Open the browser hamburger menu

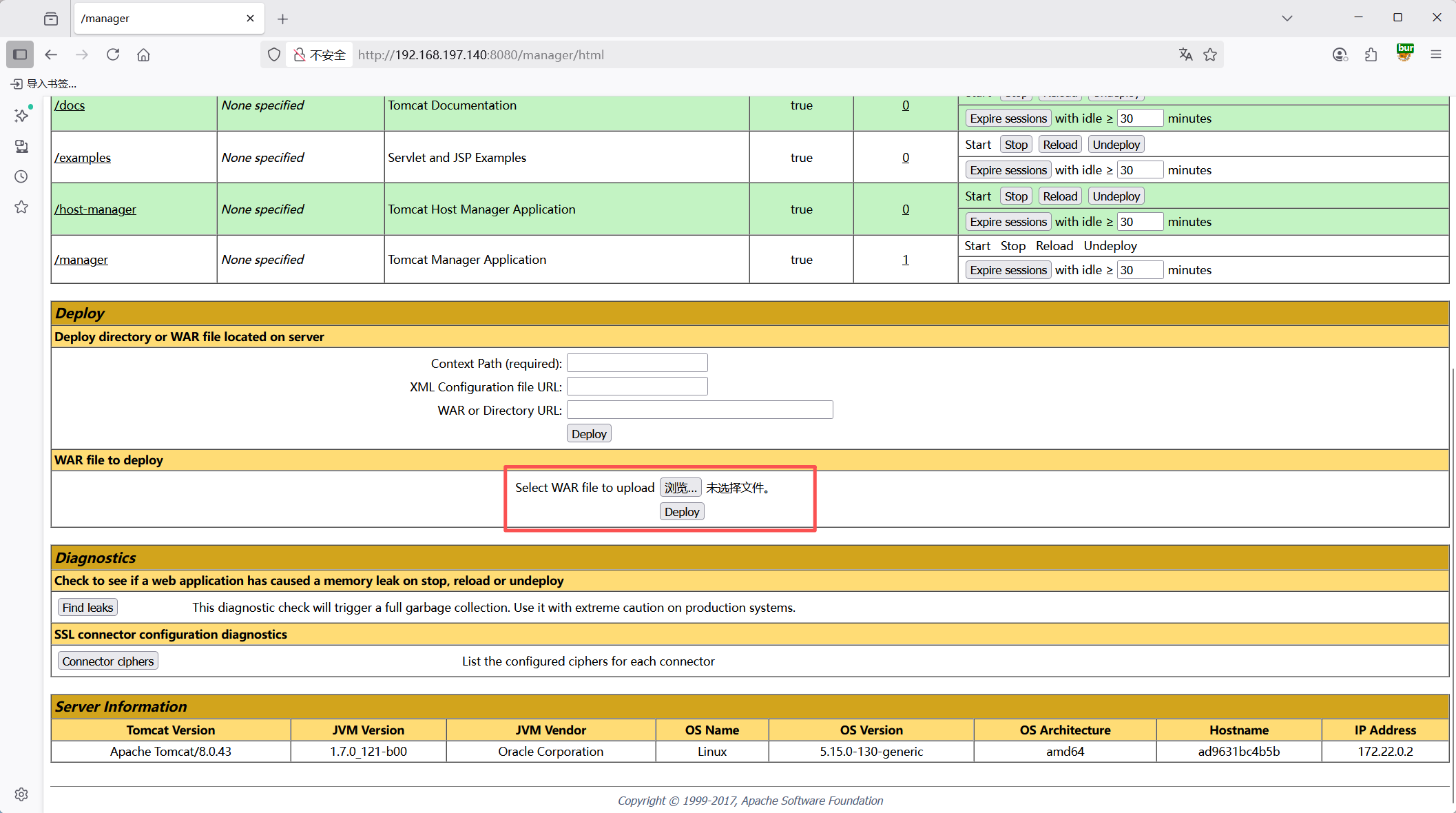point(1436,54)
